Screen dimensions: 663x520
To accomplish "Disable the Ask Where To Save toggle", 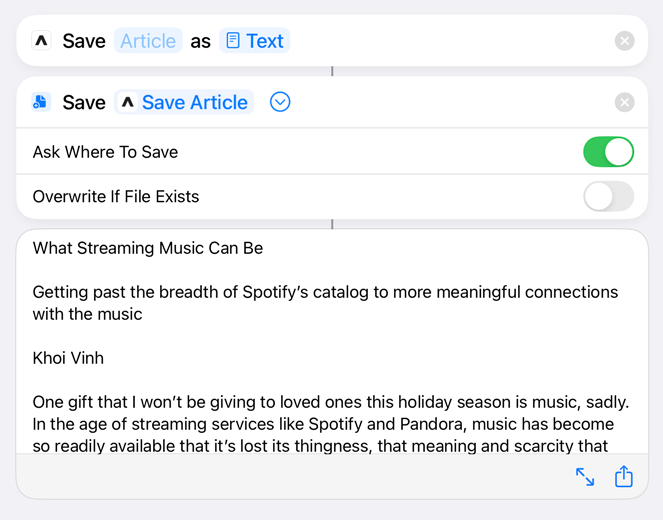I will 608,152.
